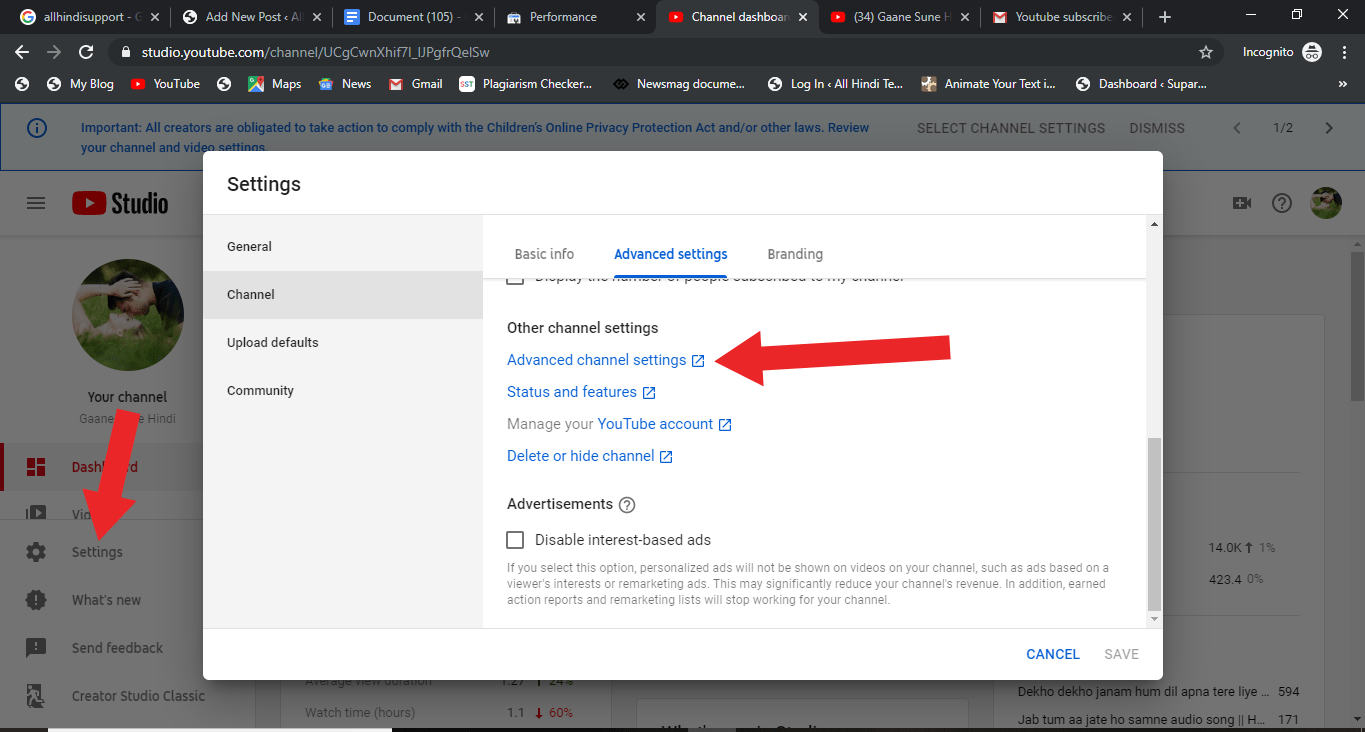Open a new browser tab
Screen dimensions: 1365x732
[1165, 17]
